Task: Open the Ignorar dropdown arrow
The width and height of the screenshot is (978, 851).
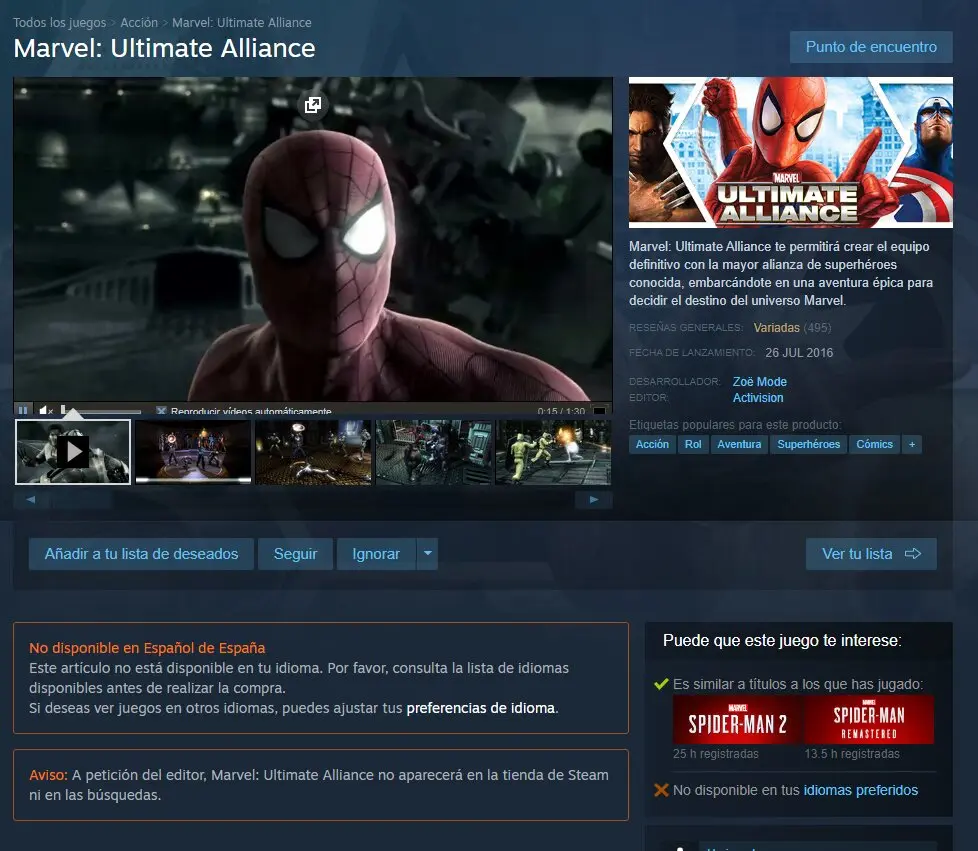Action: click(427, 554)
